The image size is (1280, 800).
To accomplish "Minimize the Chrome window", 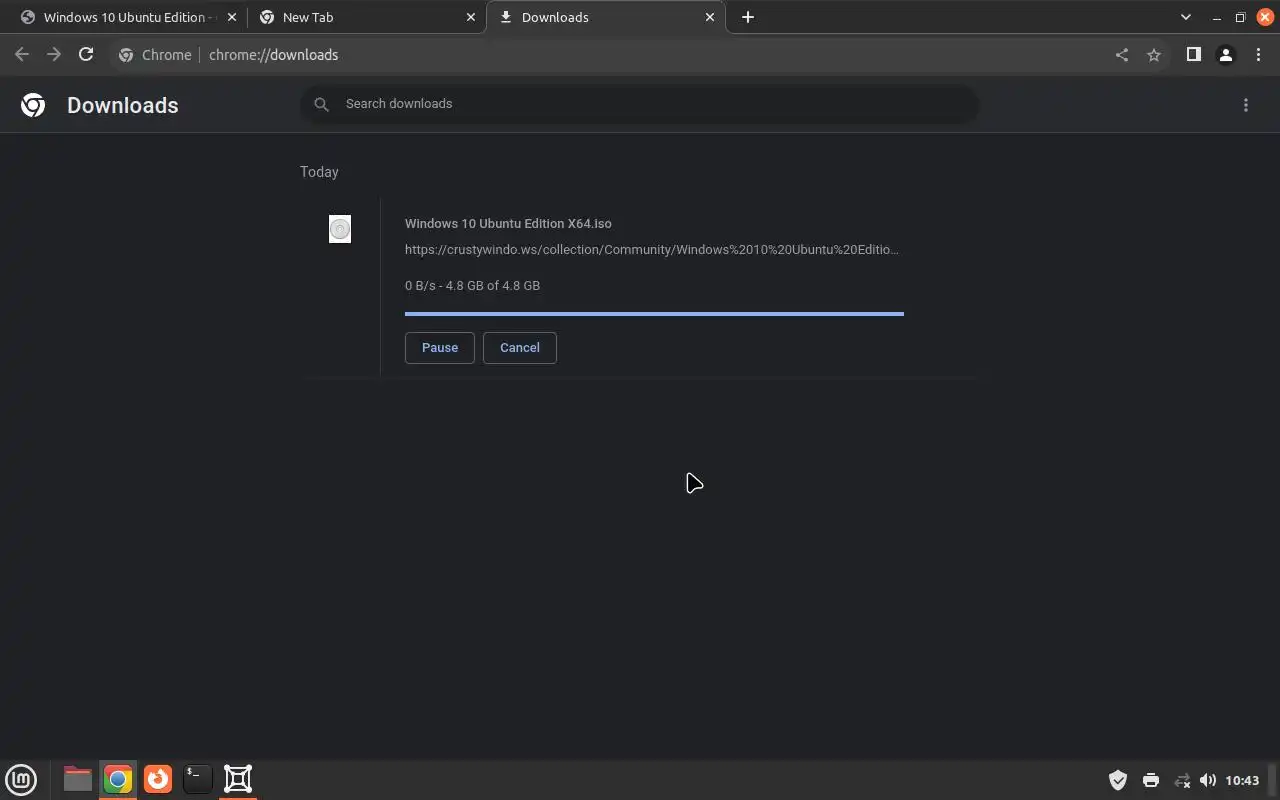I will click(1217, 17).
